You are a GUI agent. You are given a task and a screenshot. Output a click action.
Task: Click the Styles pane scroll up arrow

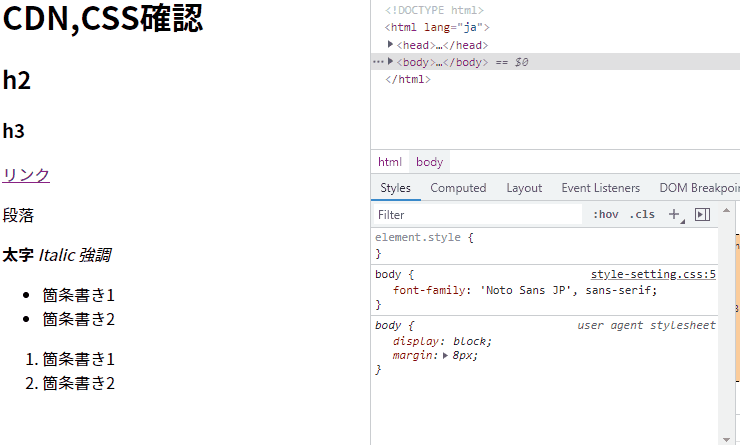(x=726, y=210)
